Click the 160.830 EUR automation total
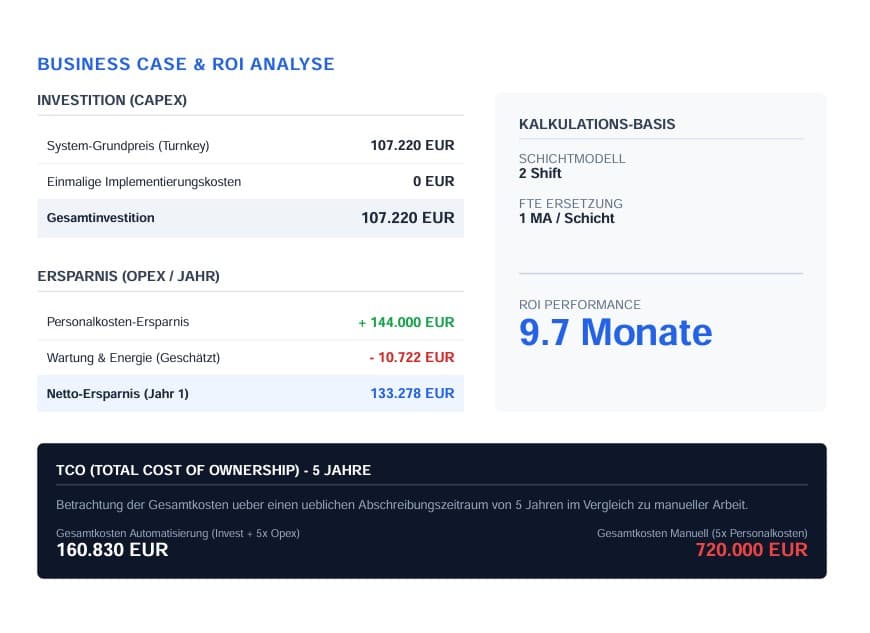 click(x=112, y=550)
